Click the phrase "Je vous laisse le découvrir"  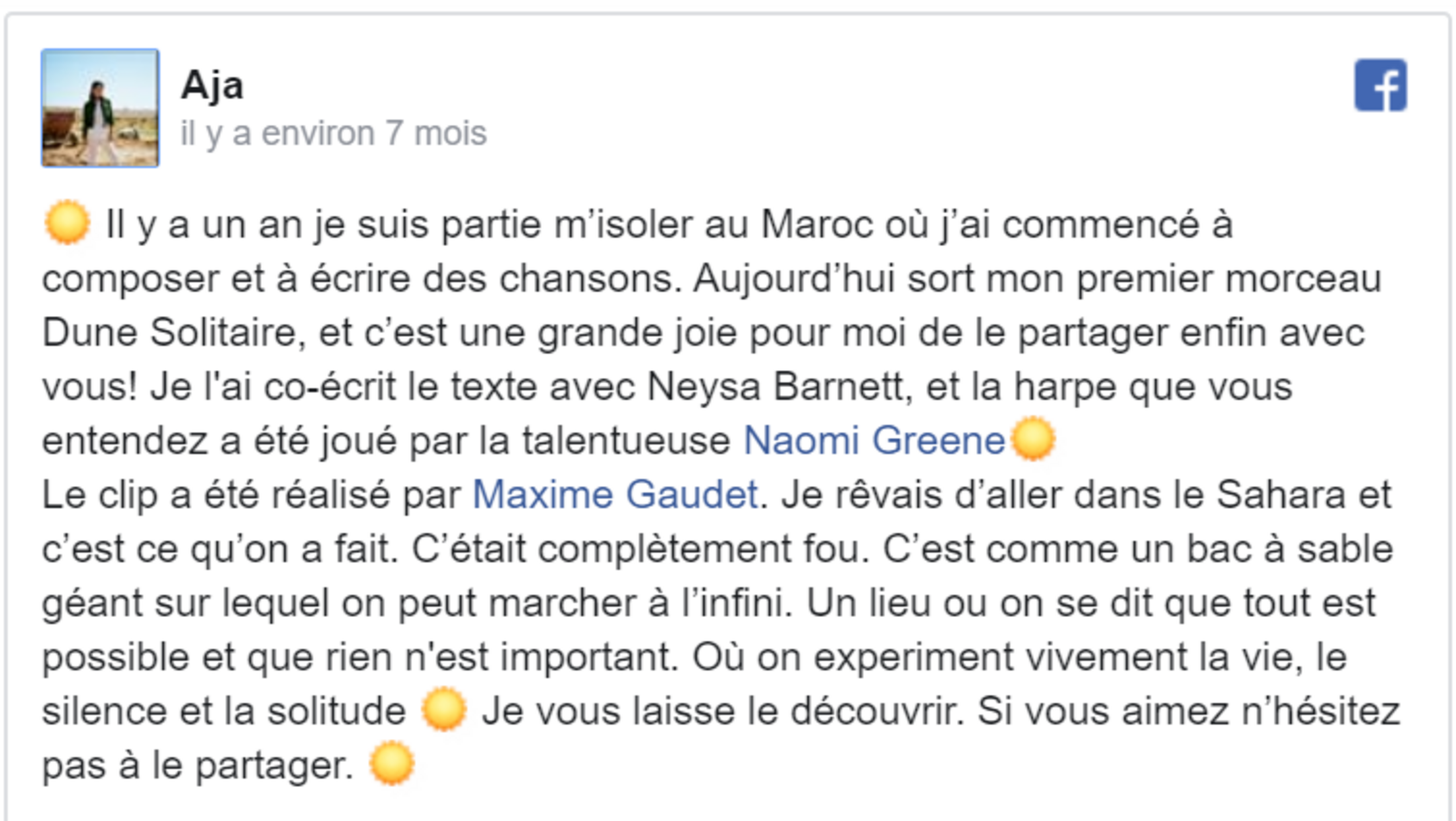[x=720, y=711]
